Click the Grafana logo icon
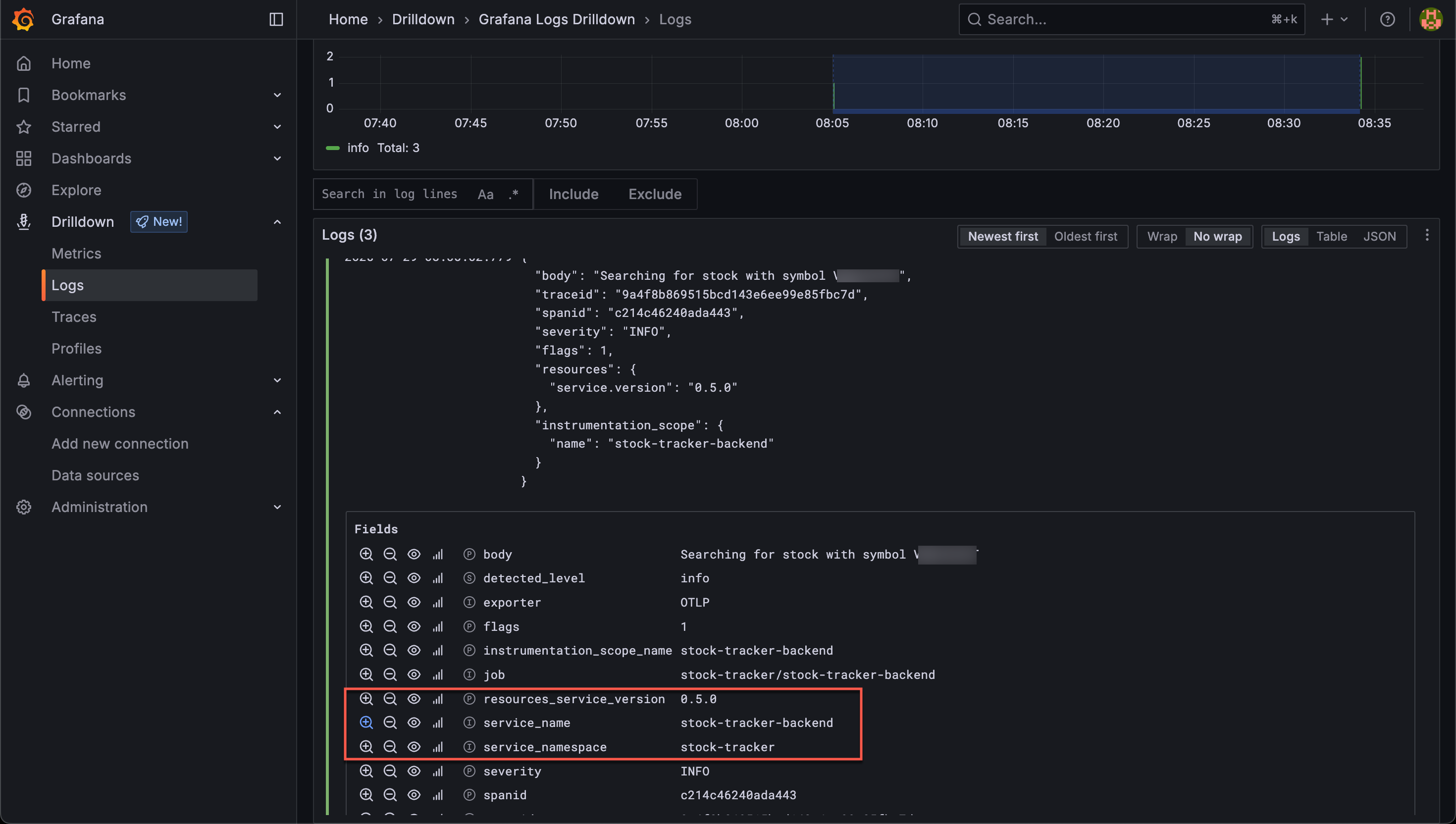 (23, 19)
